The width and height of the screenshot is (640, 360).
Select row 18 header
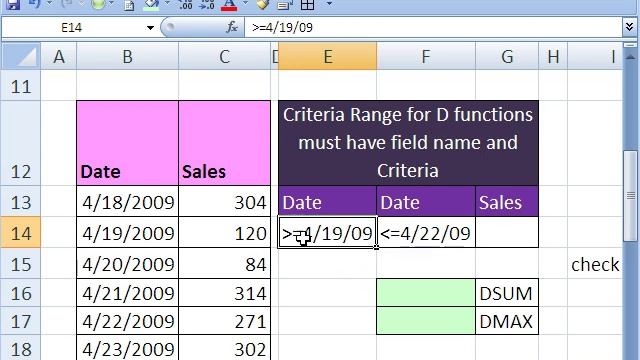[20, 348]
